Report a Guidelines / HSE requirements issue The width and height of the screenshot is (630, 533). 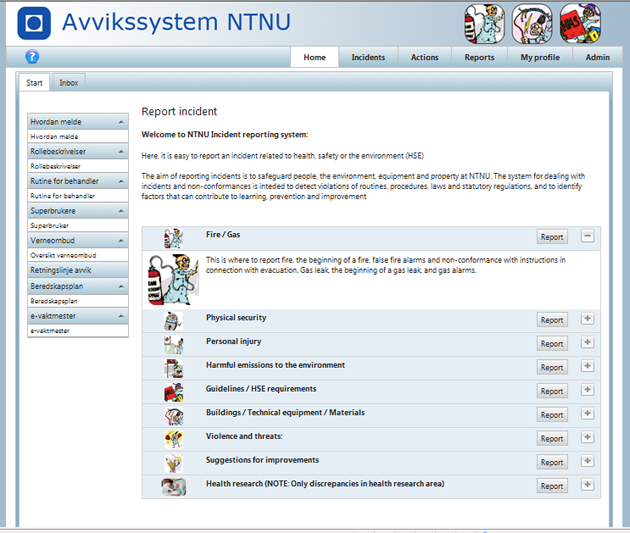point(552,391)
